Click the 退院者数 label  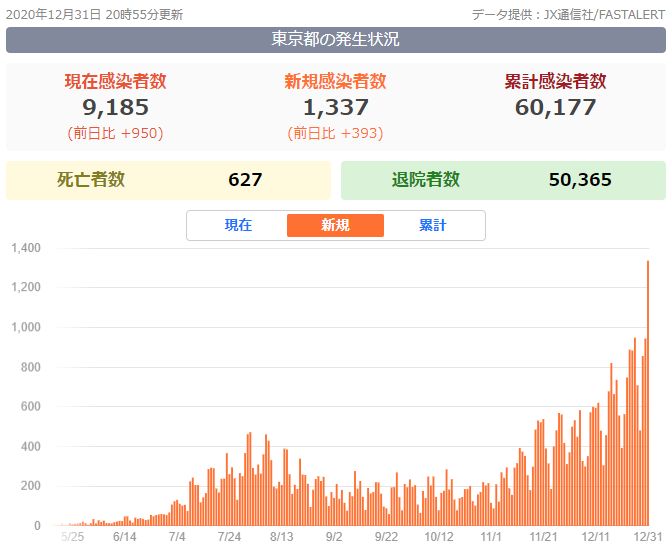426,179
